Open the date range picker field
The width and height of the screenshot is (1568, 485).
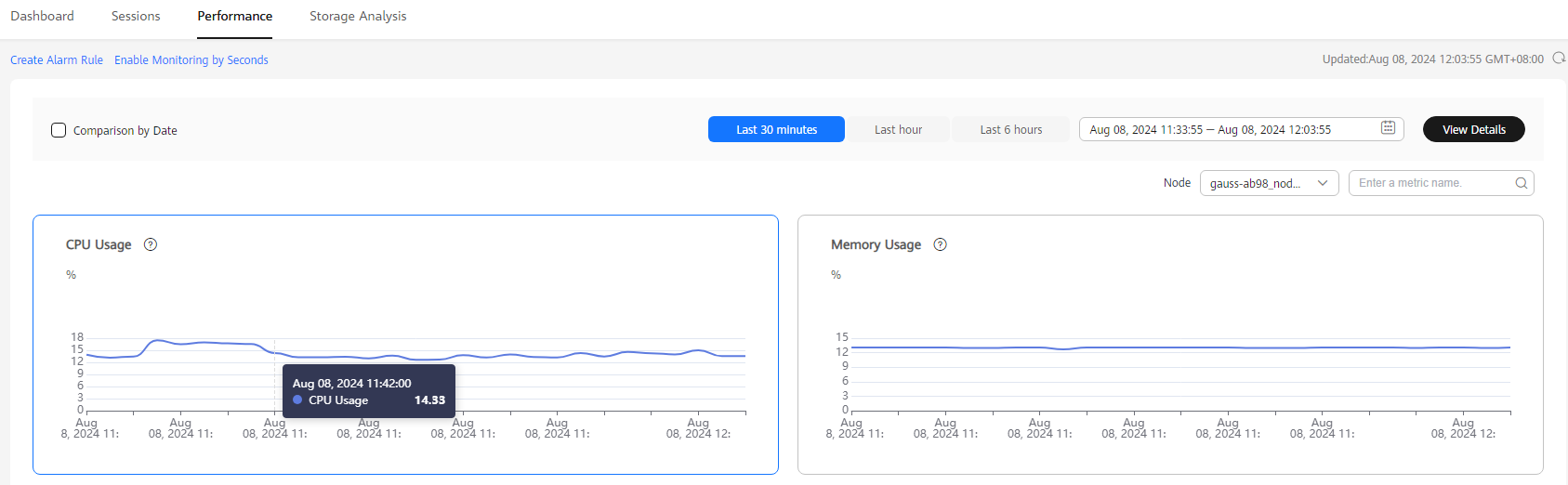[x=1241, y=129]
